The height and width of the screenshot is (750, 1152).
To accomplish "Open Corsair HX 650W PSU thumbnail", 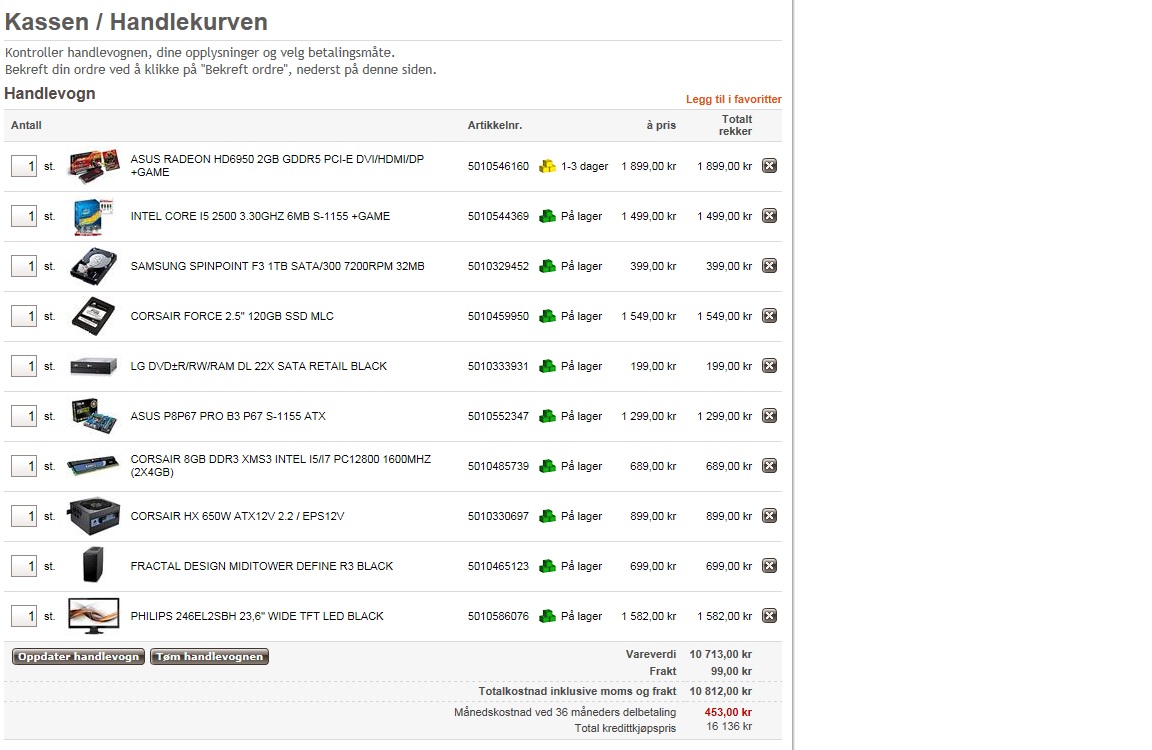I will click(x=93, y=516).
